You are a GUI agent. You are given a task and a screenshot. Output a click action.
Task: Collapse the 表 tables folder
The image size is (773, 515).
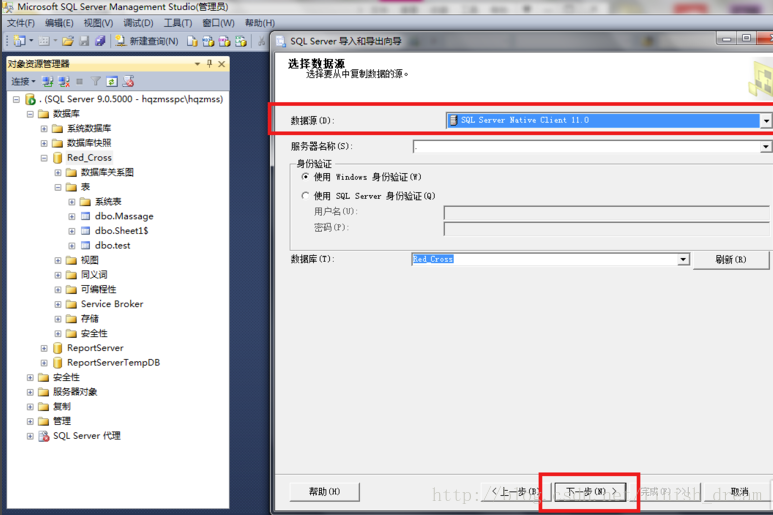[x=58, y=187]
